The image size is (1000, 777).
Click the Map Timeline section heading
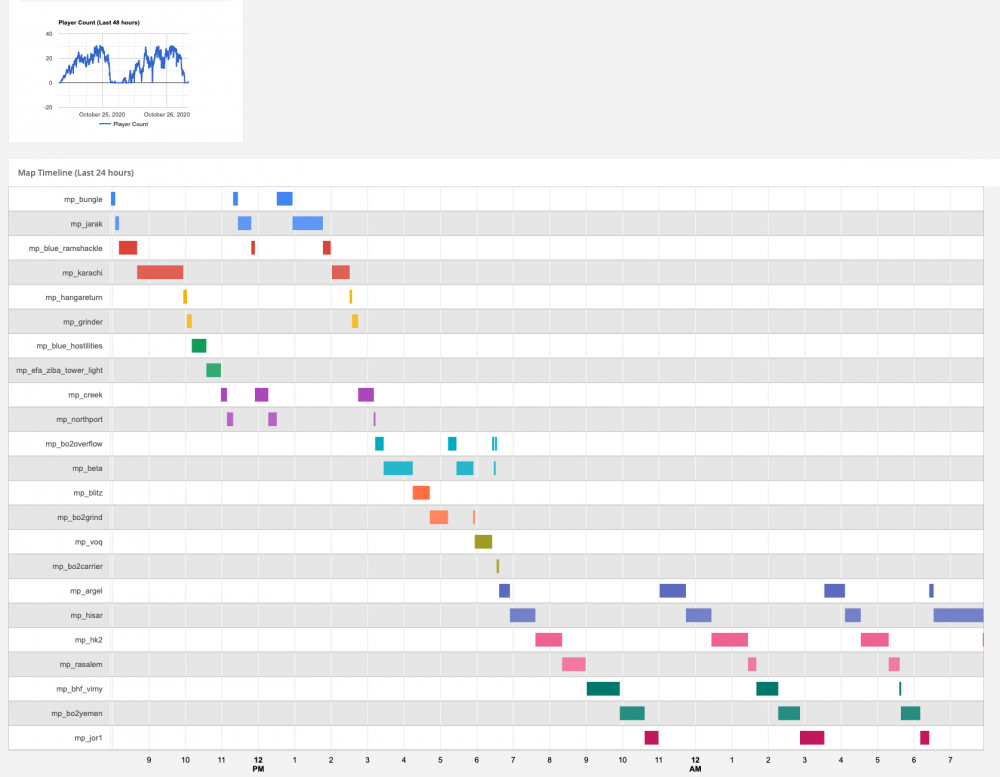click(x=76, y=173)
